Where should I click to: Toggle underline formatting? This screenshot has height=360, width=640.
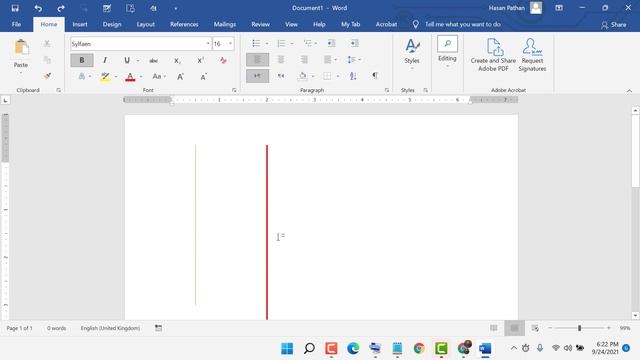pos(127,60)
